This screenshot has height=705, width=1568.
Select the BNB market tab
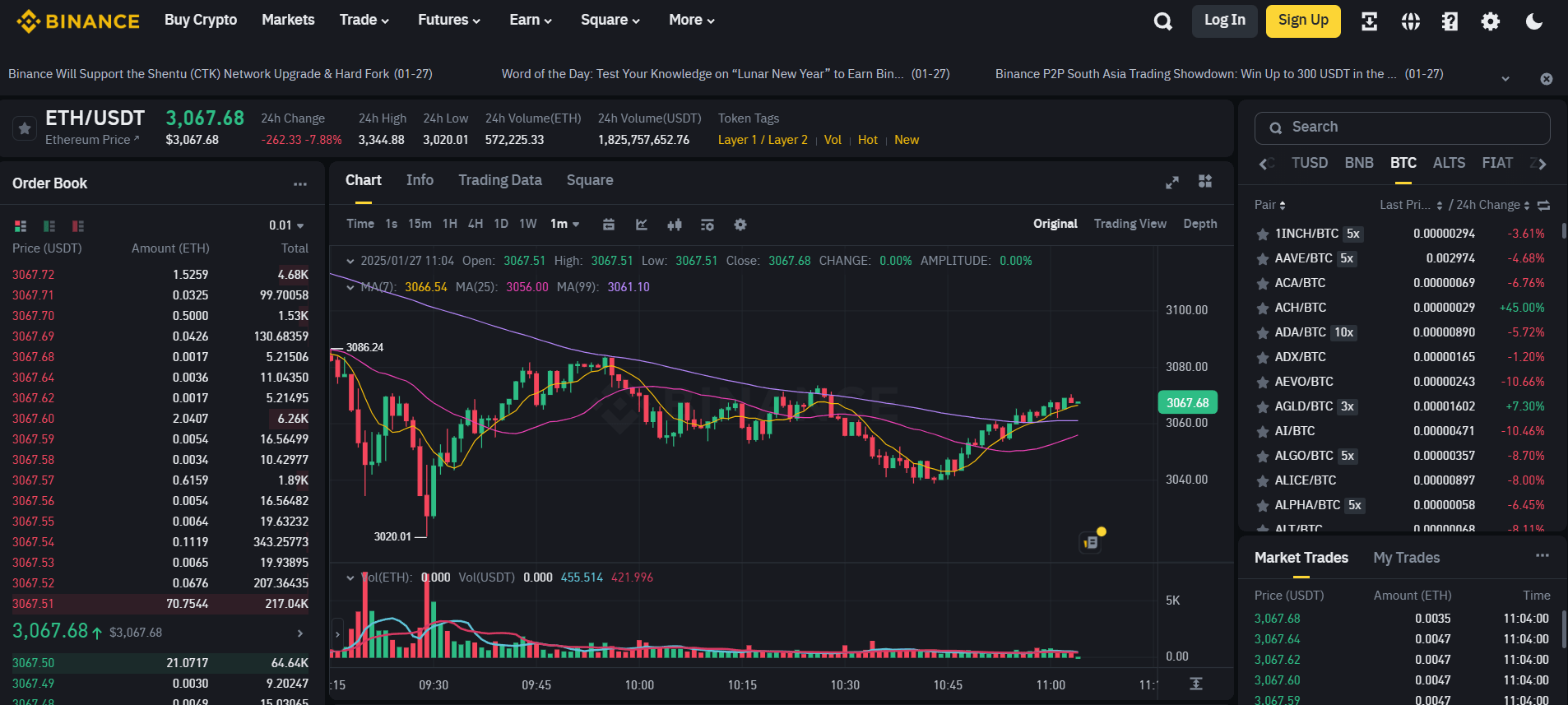1359,163
